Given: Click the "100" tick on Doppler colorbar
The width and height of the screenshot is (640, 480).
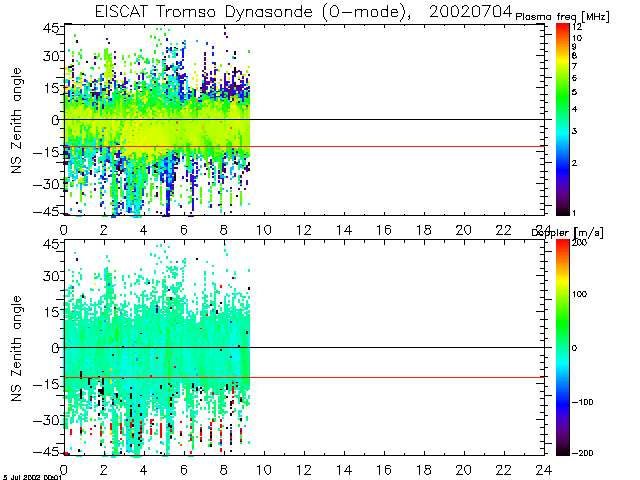Looking at the screenshot, I should pyautogui.click(x=579, y=294).
